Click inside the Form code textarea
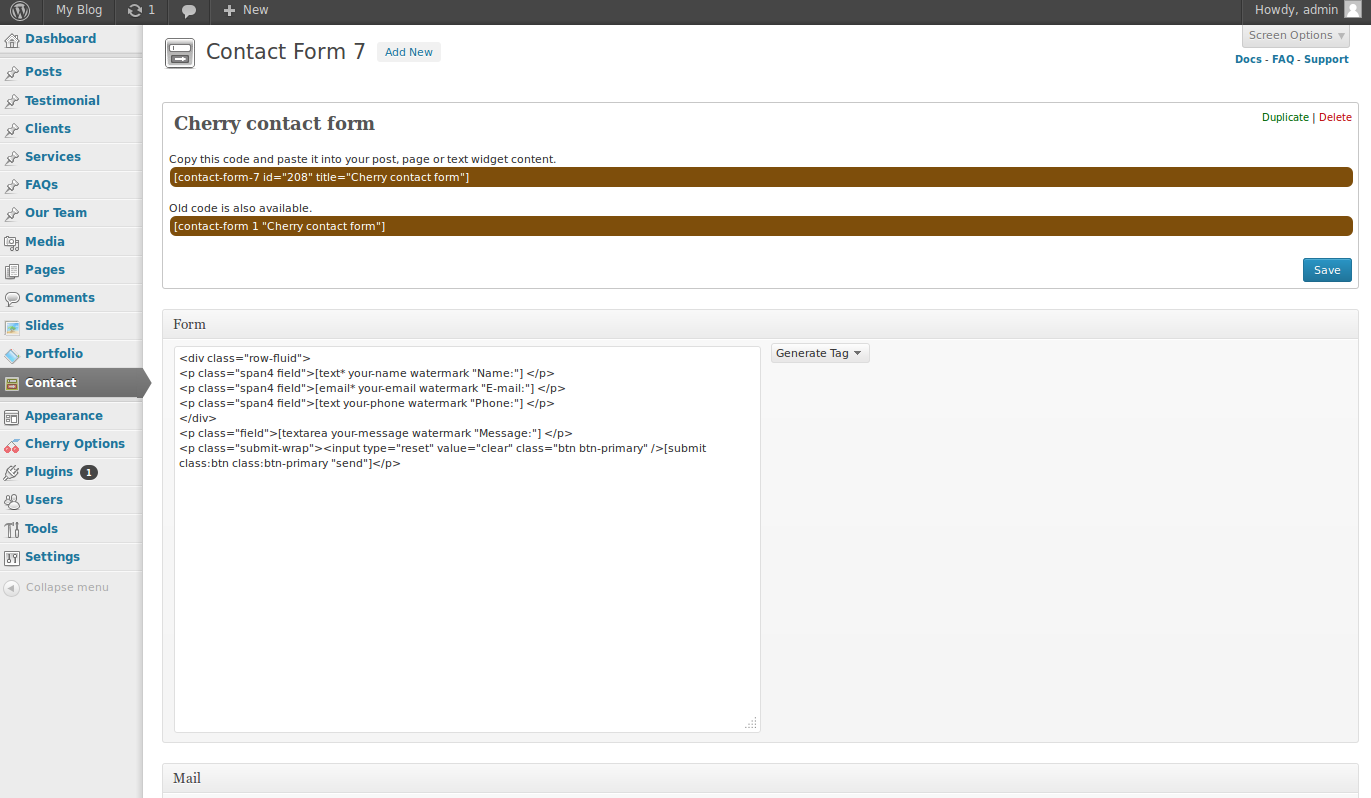1371x798 pixels. (467, 539)
